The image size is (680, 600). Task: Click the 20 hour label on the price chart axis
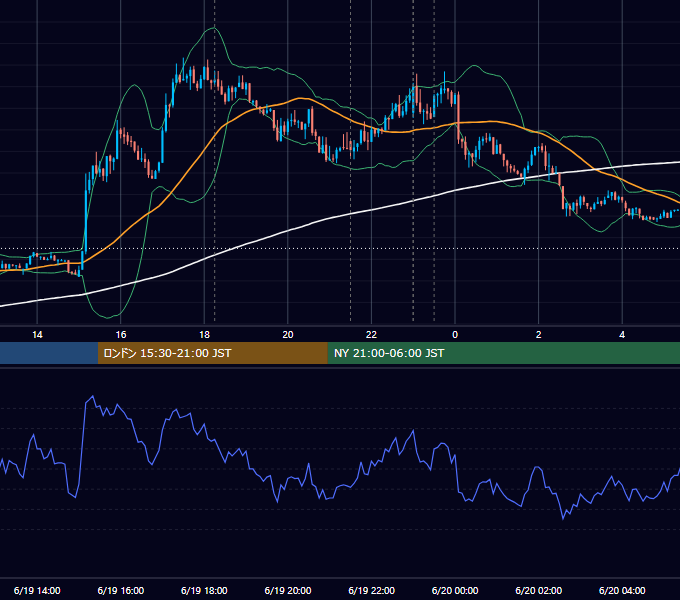(x=288, y=335)
